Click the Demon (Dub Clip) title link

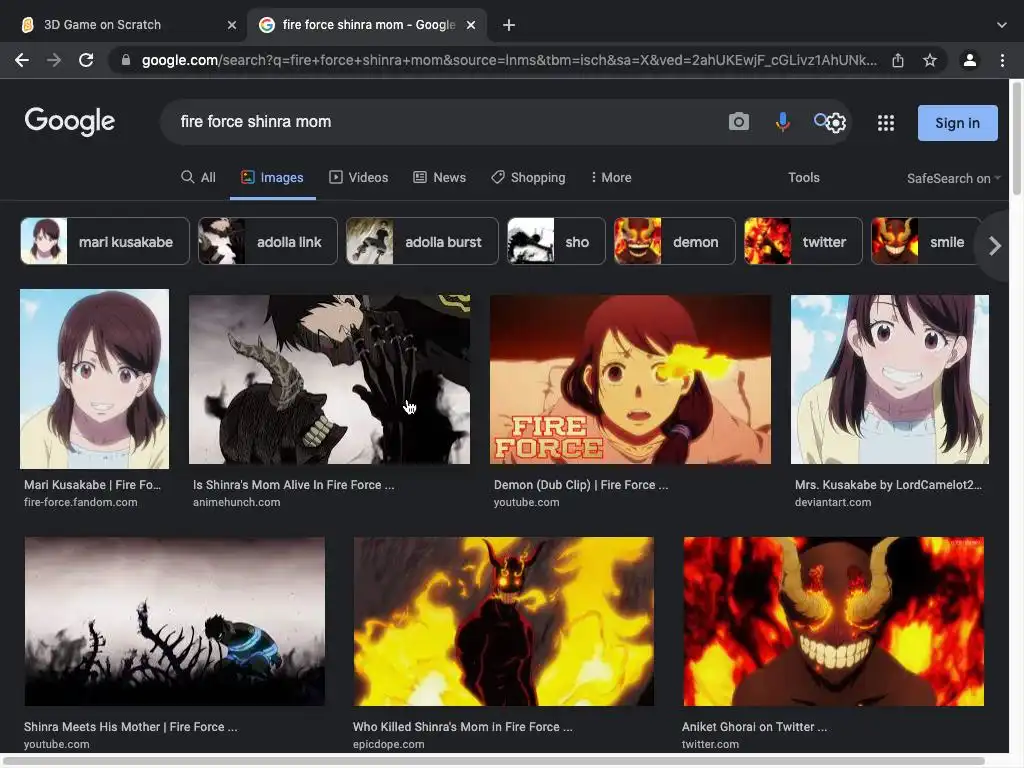point(581,485)
